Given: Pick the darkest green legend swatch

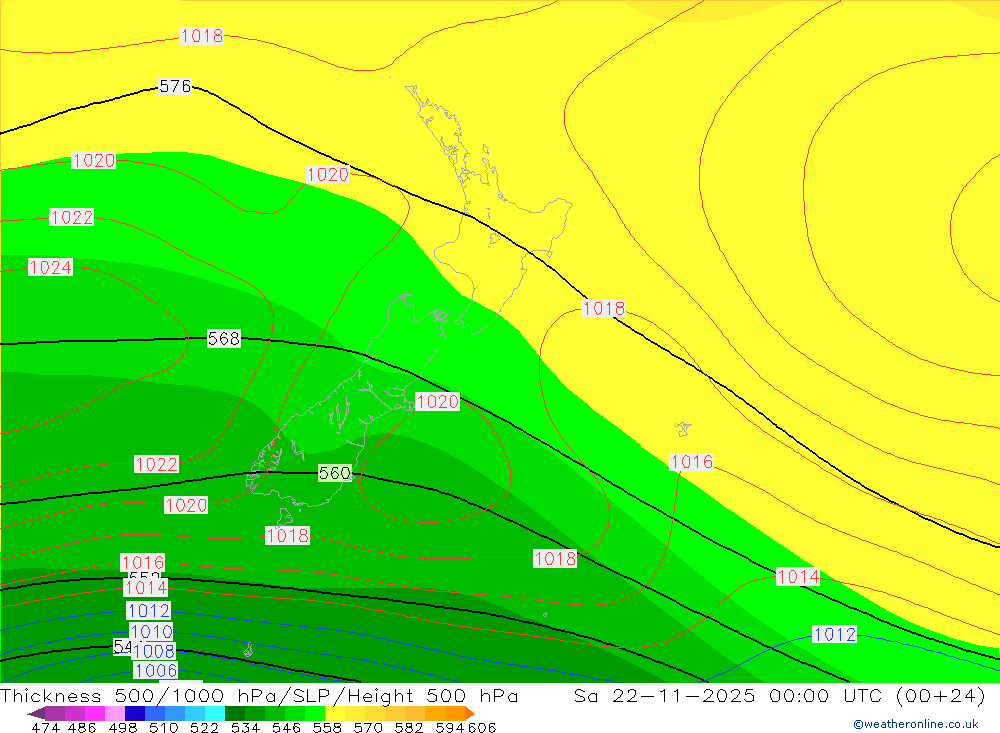Looking at the screenshot, I should point(235,713).
